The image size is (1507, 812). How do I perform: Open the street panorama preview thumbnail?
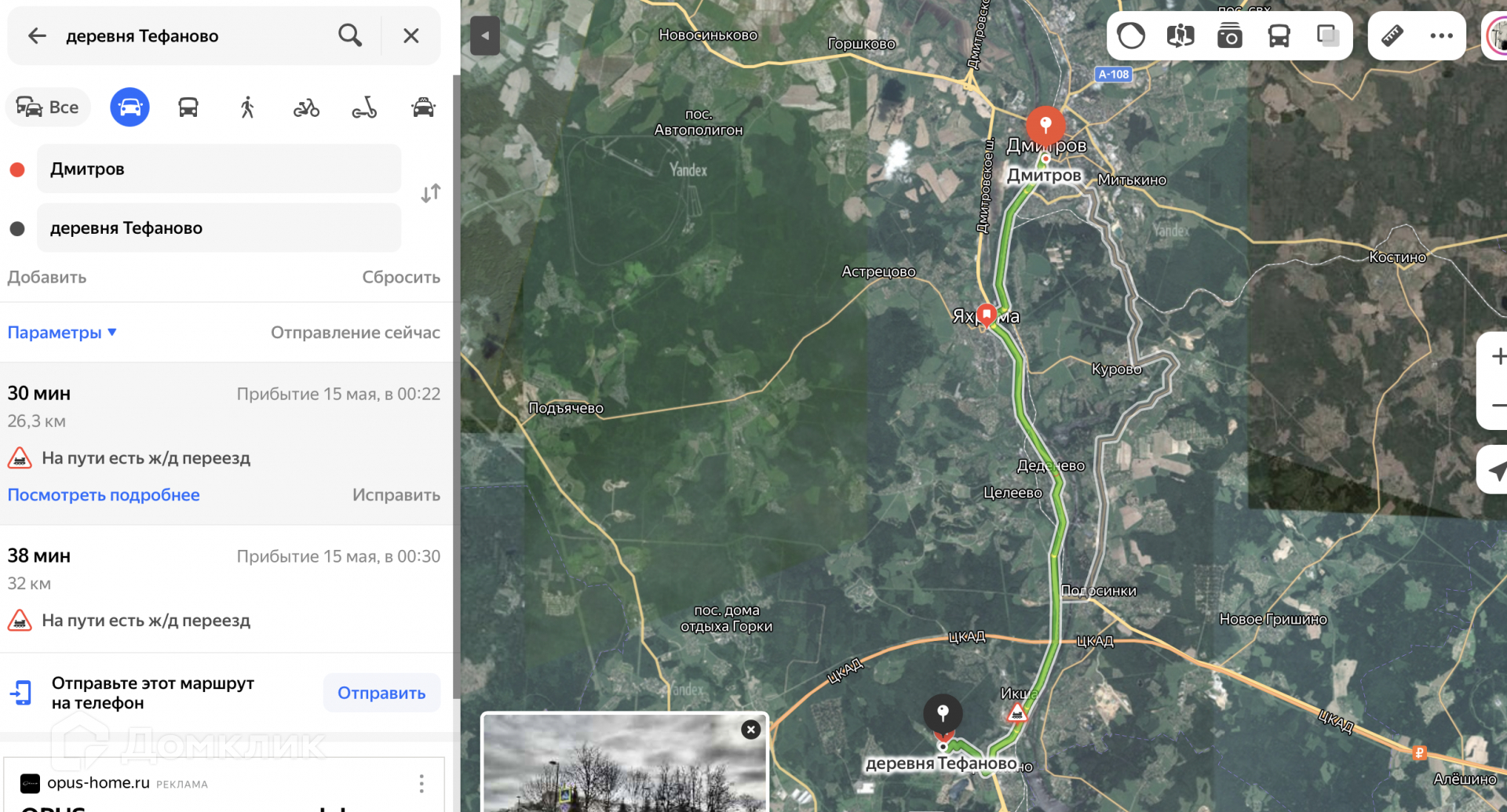[x=624, y=765]
